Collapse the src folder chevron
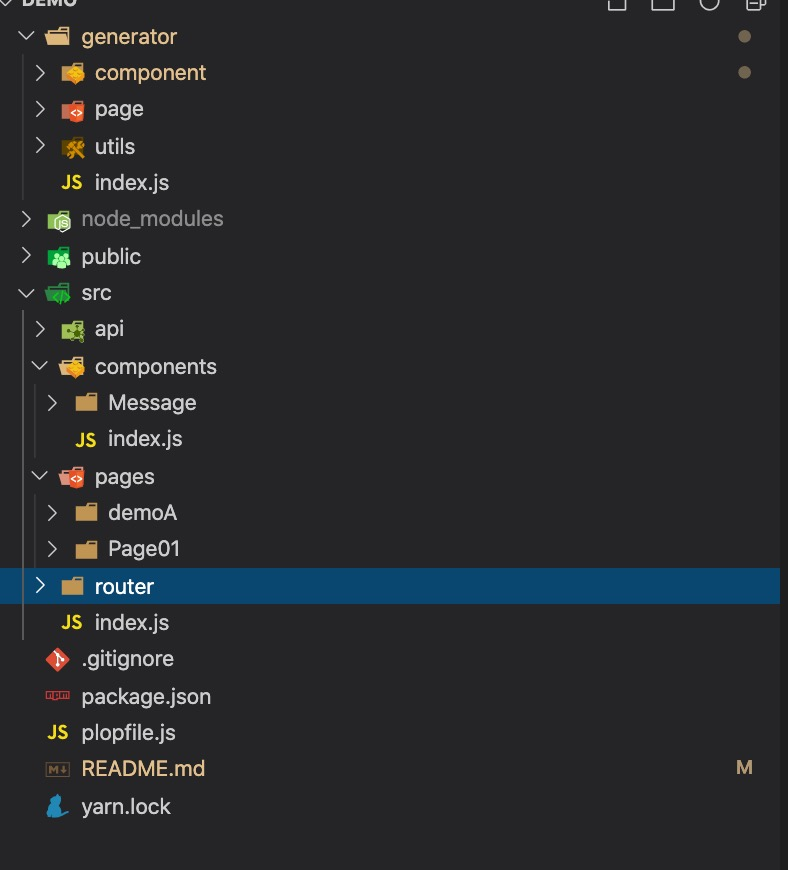 click(x=26, y=293)
